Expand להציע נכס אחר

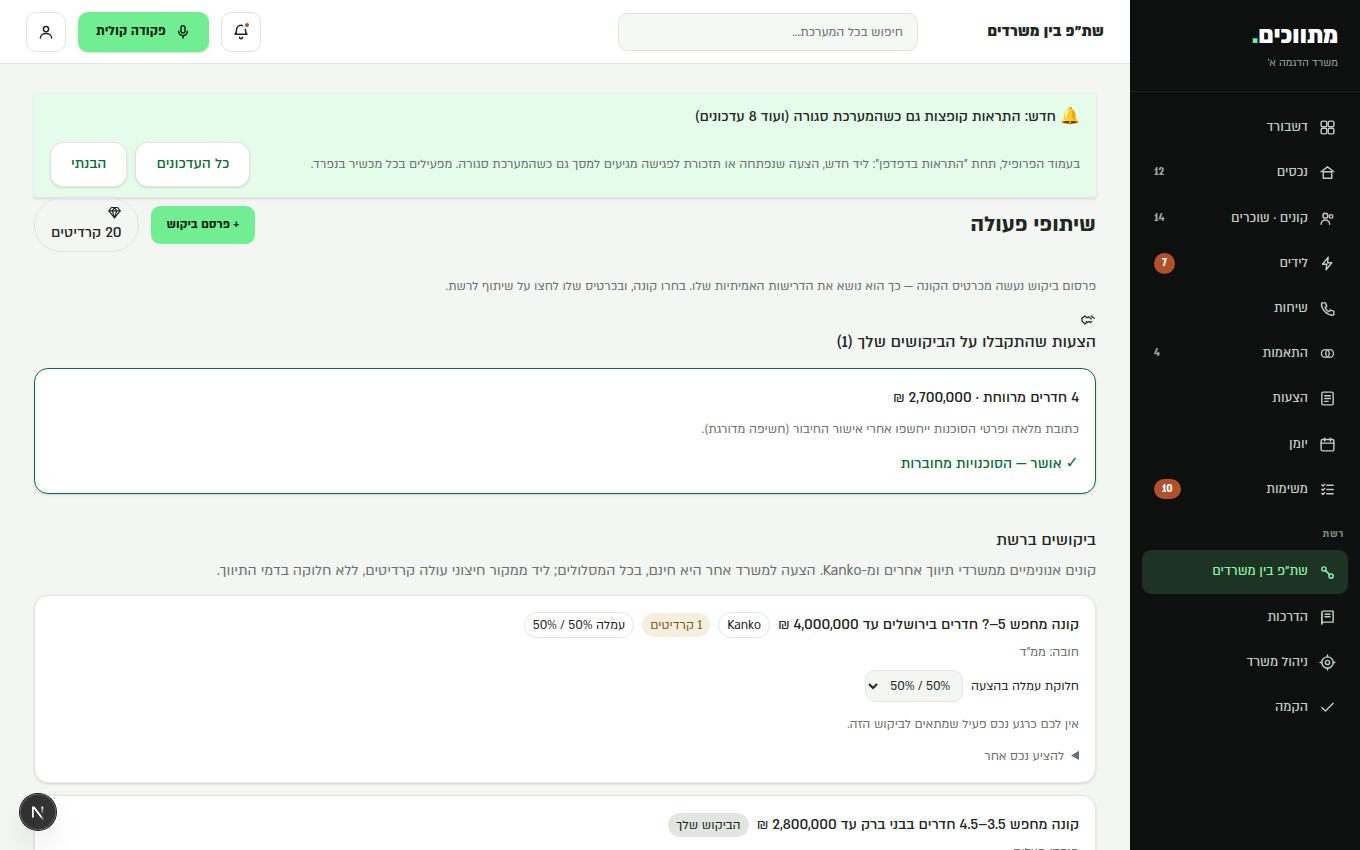(x=1032, y=756)
